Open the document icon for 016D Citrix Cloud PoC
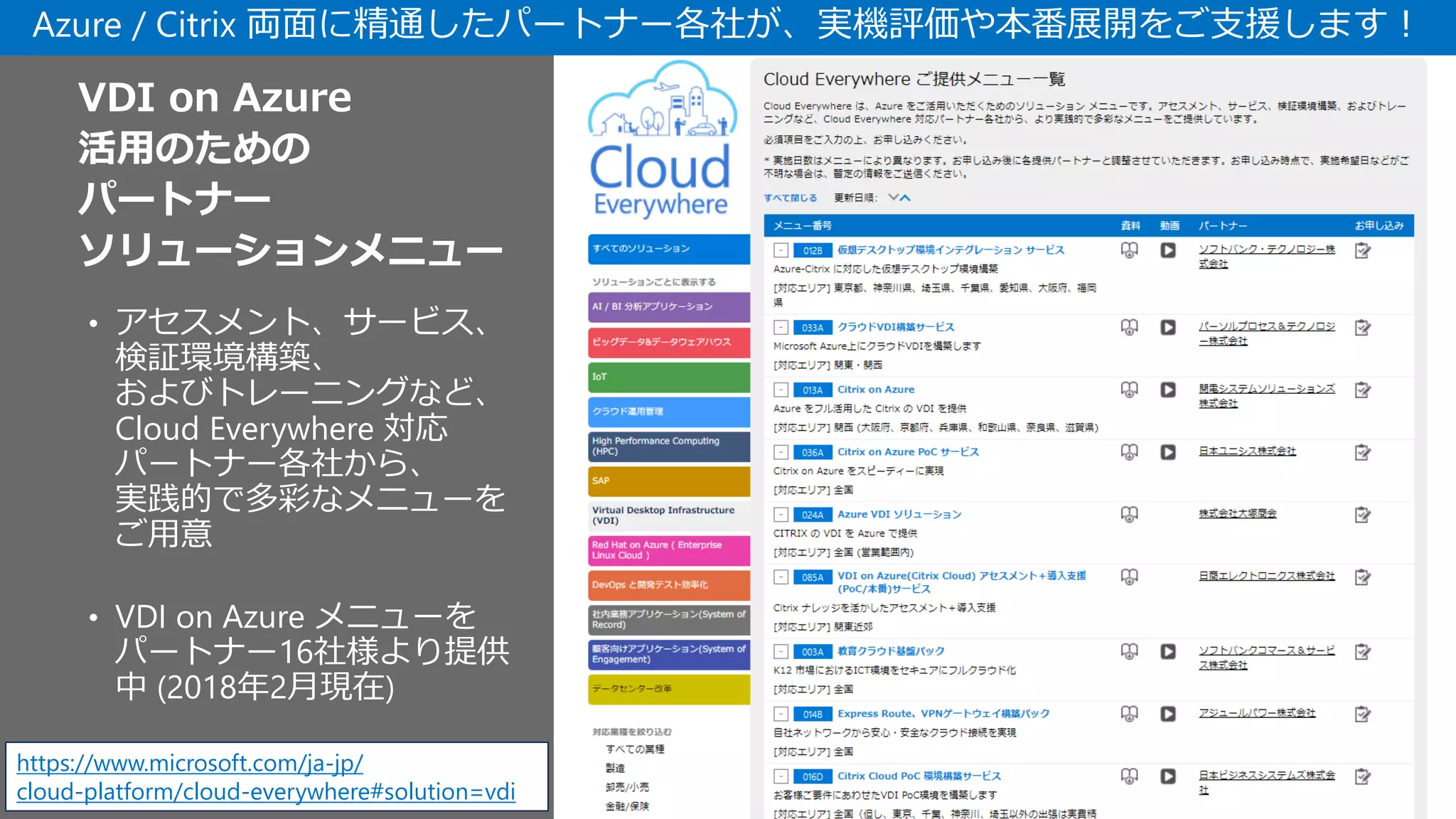The width and height of the screenshot is (1456, 819). 1129,776
